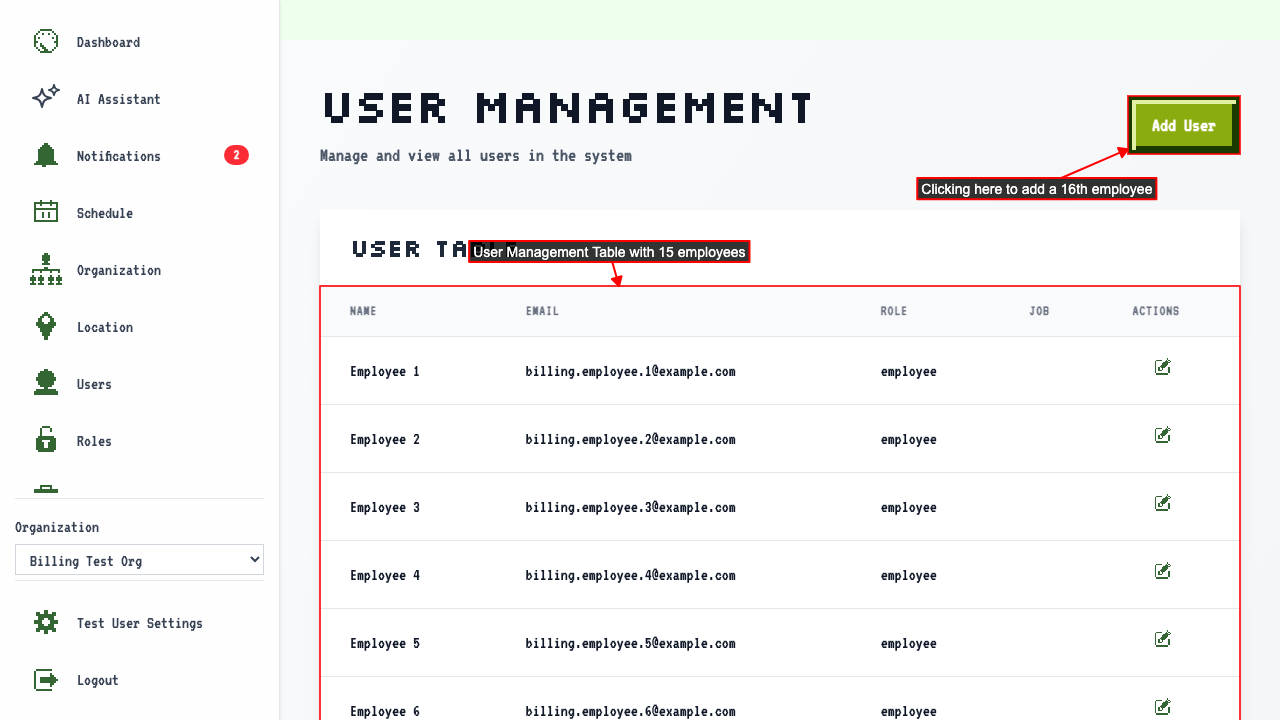Sort by the ROLE column header

894,311
